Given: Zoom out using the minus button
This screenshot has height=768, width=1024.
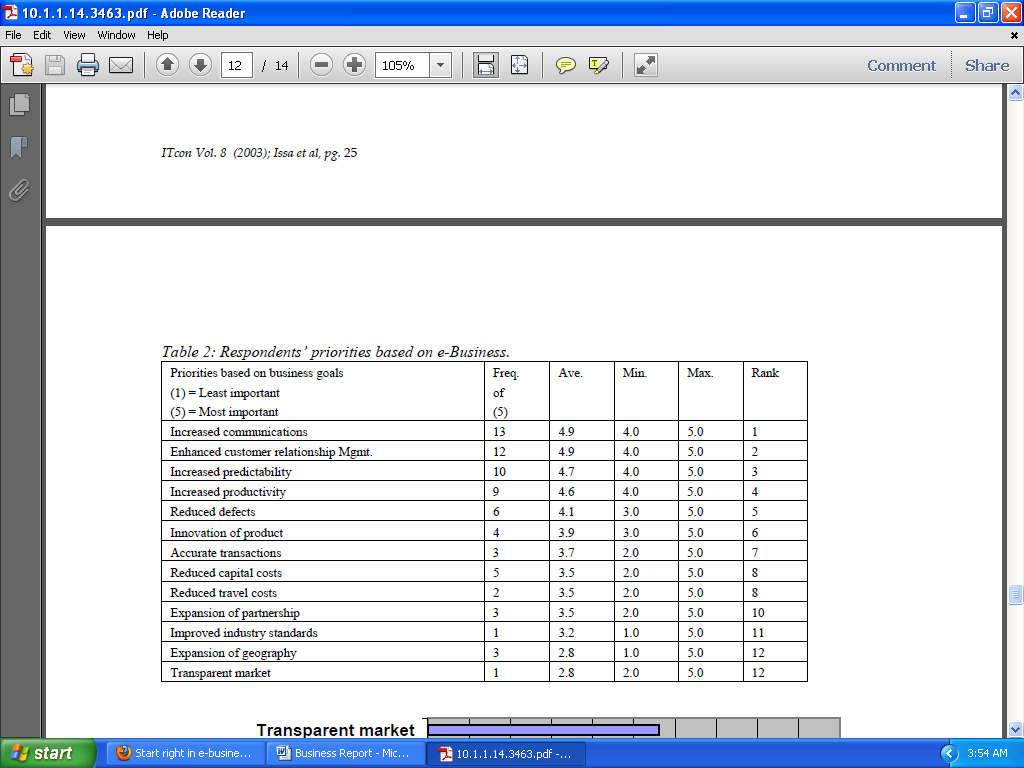Looking at the screenshot, I should coord(321,66).
